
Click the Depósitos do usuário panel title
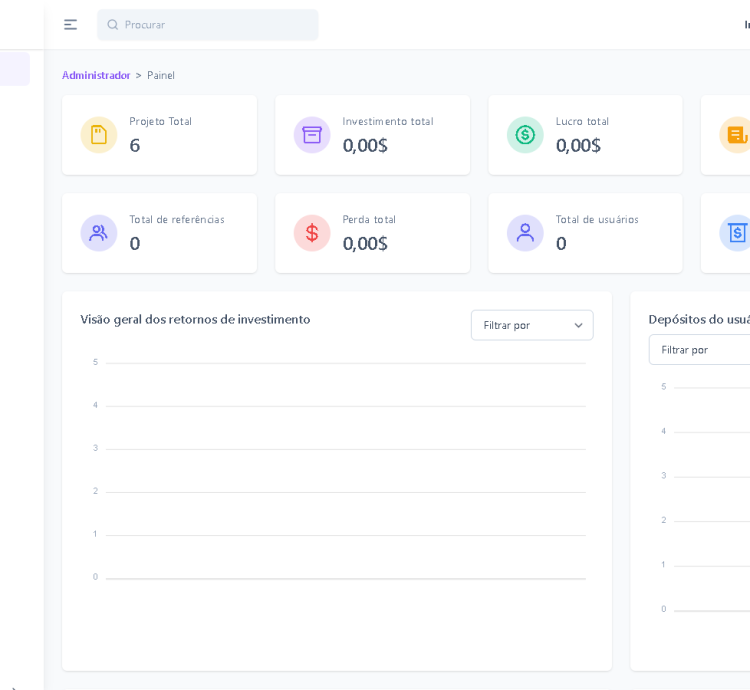699,320
